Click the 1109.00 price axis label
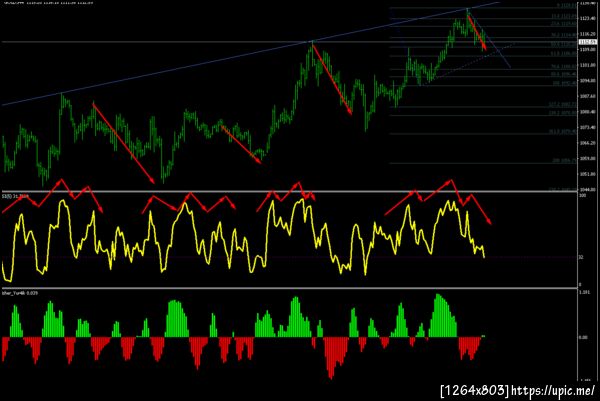Image resolution: width=600 pixels, height=401 pixels. tap(588, 50)
